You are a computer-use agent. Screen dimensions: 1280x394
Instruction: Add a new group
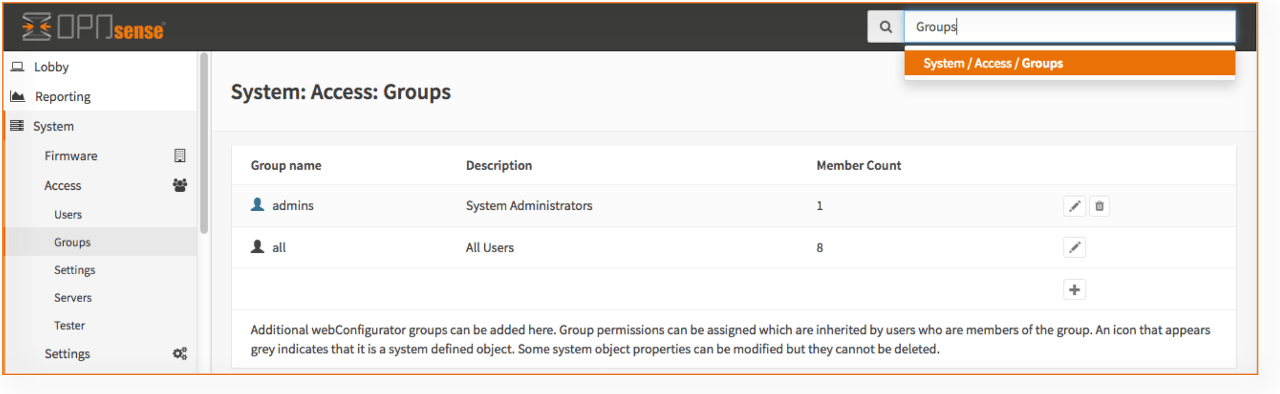point(1074,289)
